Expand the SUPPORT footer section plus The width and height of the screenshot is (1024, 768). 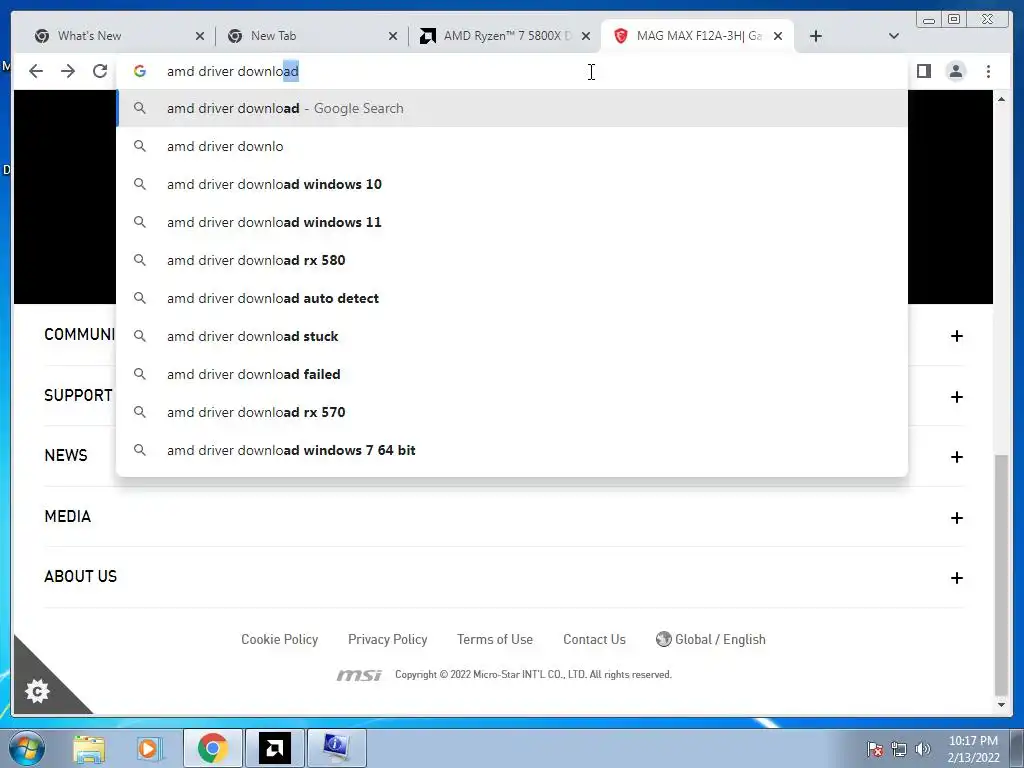coord(957,396)
